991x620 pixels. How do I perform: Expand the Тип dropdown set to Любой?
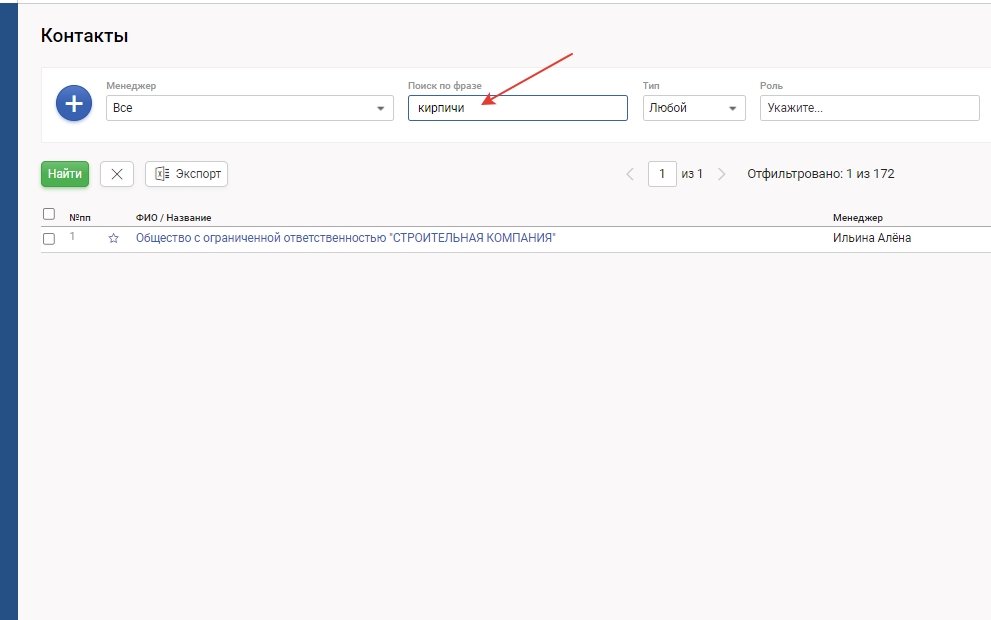point(694,108)
